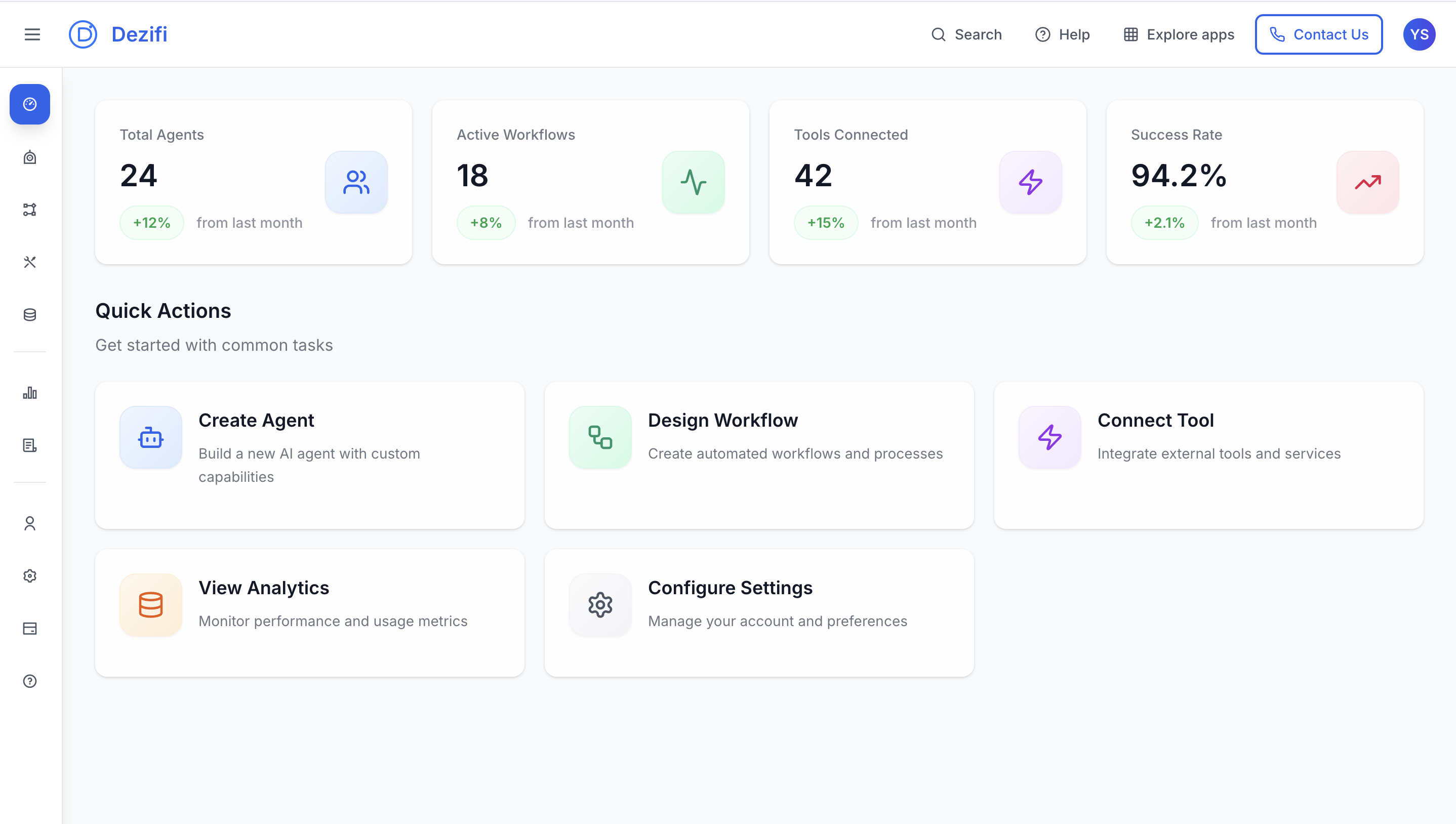Image resolution: width=1456 pixels, height=824 pixels.
Task: Open the Agents robot icon in sidebar
Action: point(29,157)
